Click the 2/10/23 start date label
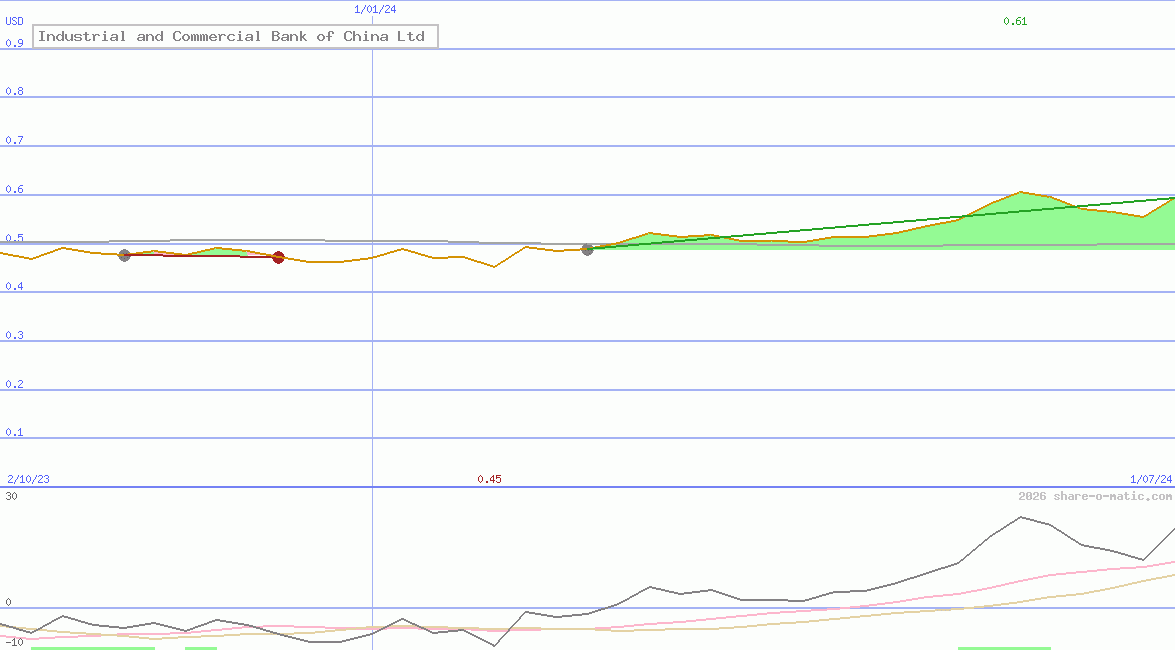 click(x=28, y=479)
